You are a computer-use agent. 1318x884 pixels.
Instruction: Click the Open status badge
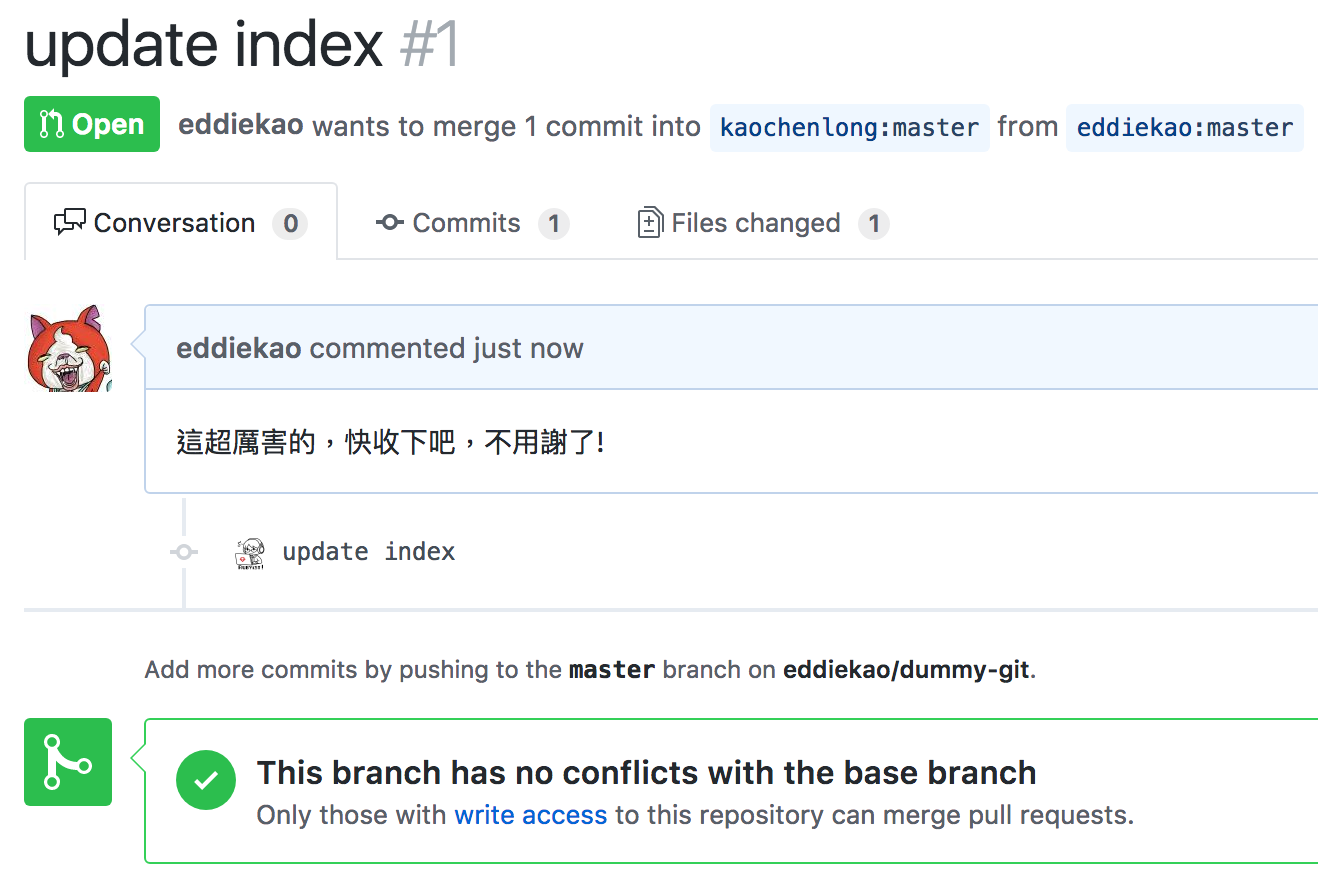coord(92,124)
